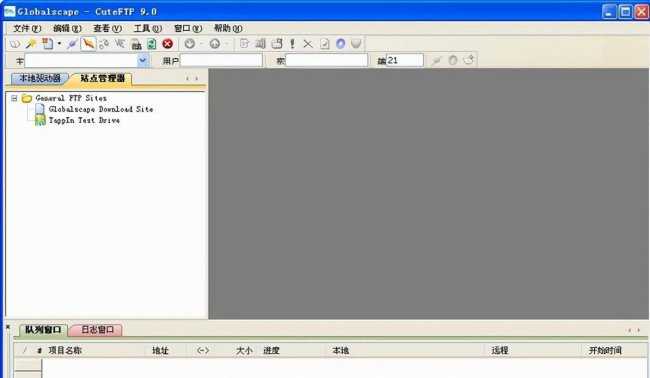Image resolution: width=650 pixels, height=378 pixels.
Task: Open the host address dropdown arrow
Action: pyautogui.click(x=143, y=61)
